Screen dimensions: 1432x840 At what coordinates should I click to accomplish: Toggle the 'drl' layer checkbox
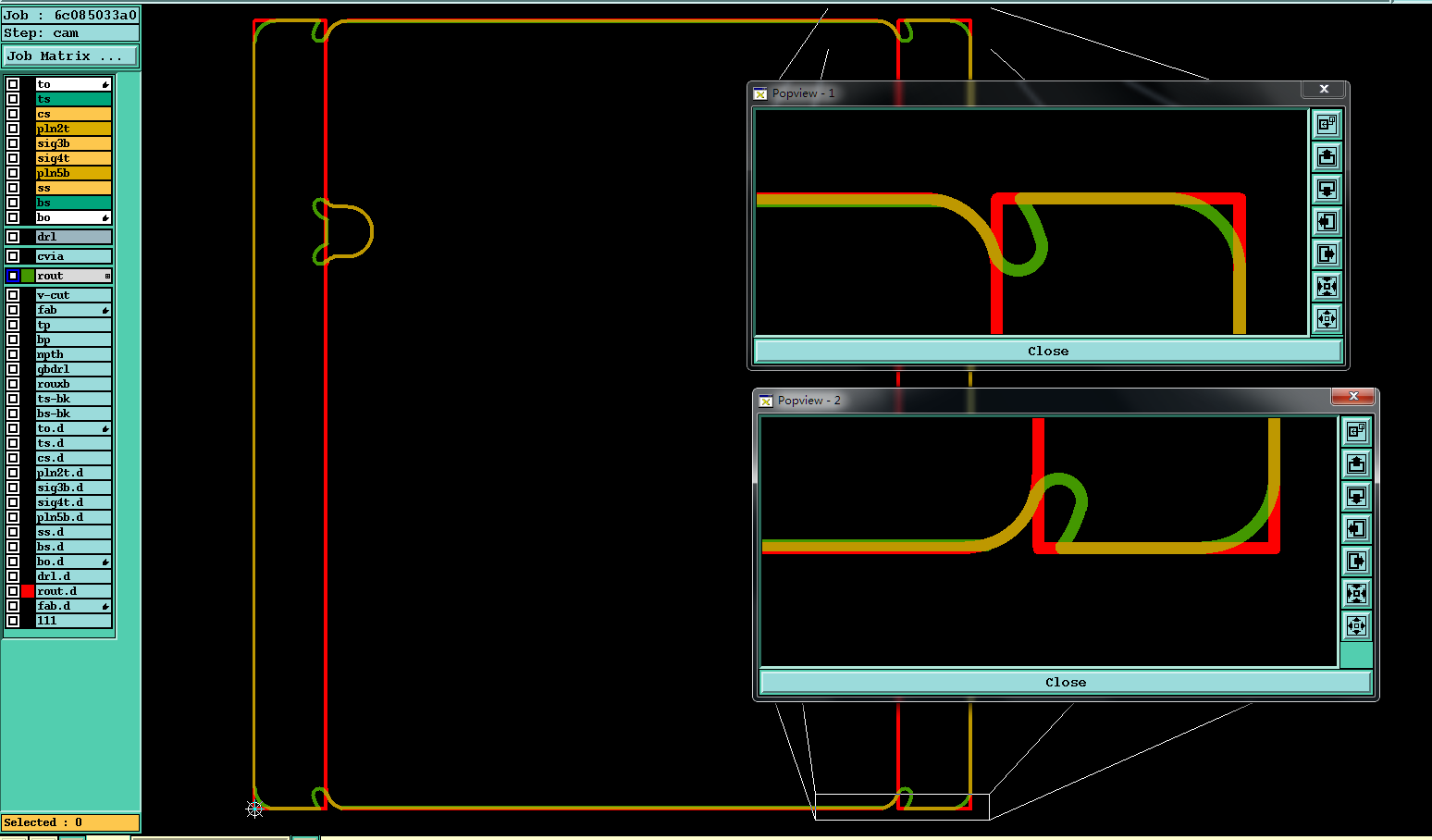tap(13, 237)
